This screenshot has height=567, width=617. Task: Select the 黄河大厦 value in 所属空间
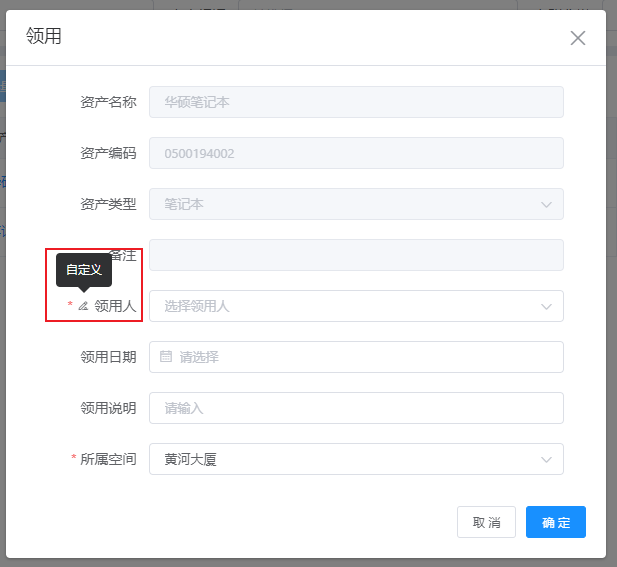click(x=191, y=460)
